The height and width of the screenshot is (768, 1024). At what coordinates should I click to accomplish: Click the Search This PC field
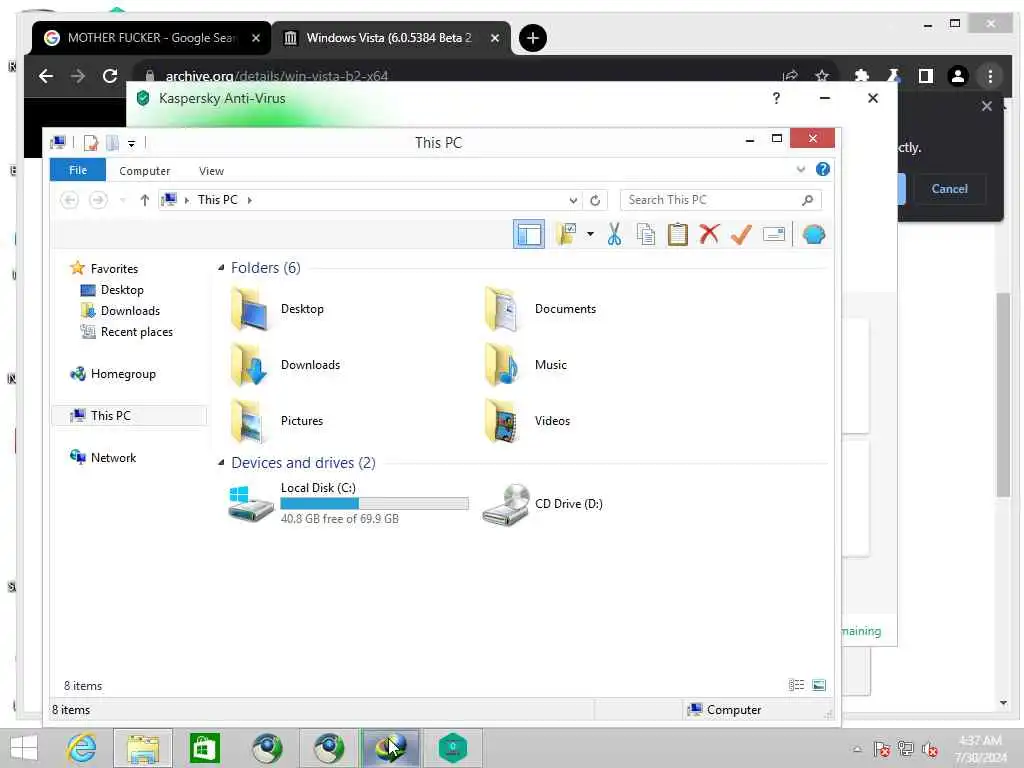click(x=720, y=200)
